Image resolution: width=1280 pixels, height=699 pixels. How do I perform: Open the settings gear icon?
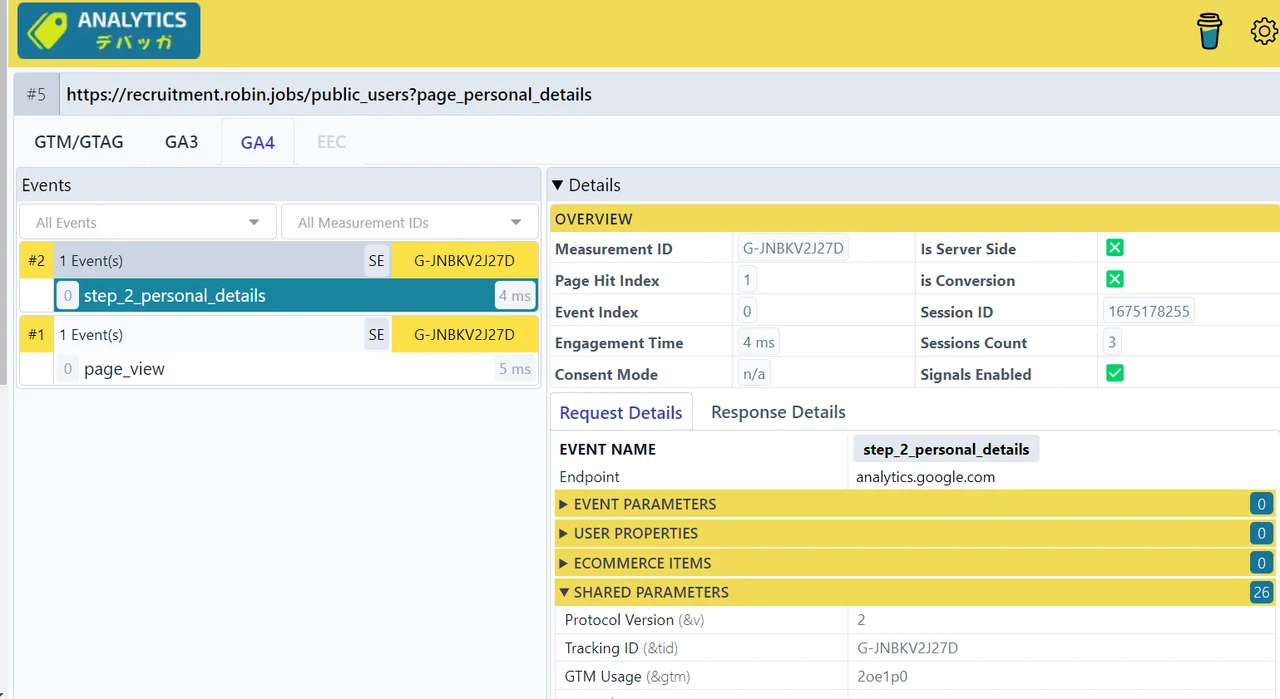[1264, 31]
